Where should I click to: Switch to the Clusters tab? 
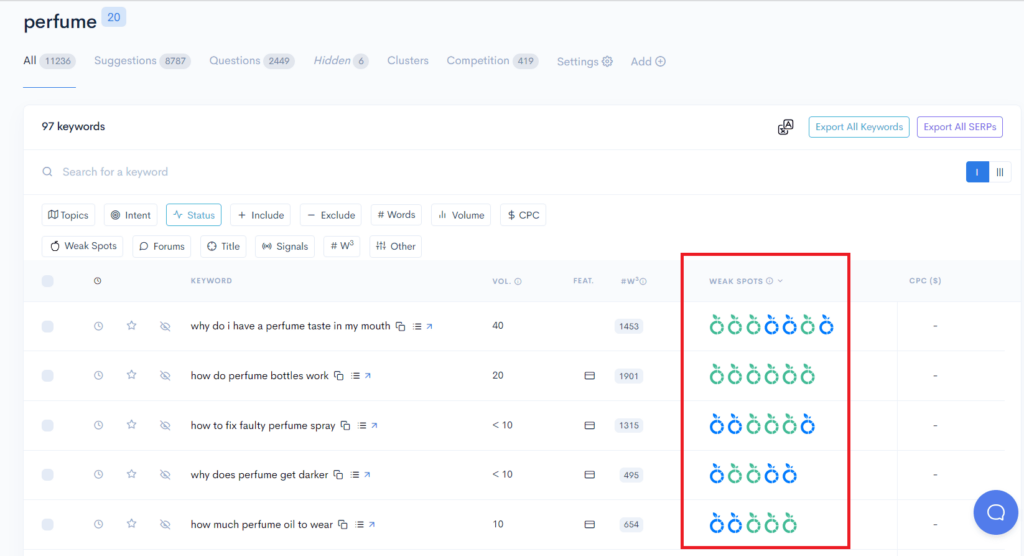click(408, 61)
